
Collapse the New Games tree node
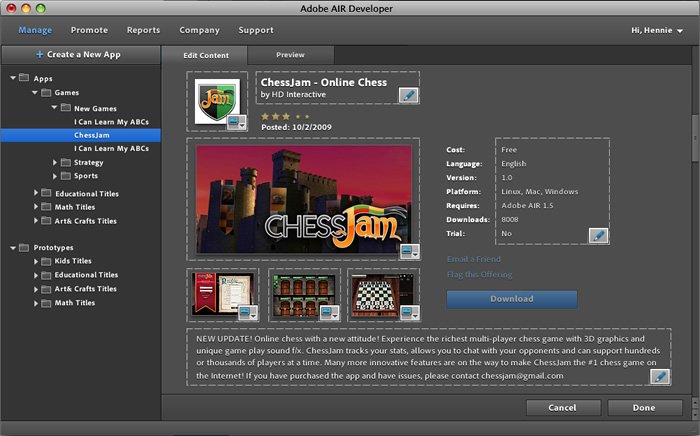pos(54,108)
